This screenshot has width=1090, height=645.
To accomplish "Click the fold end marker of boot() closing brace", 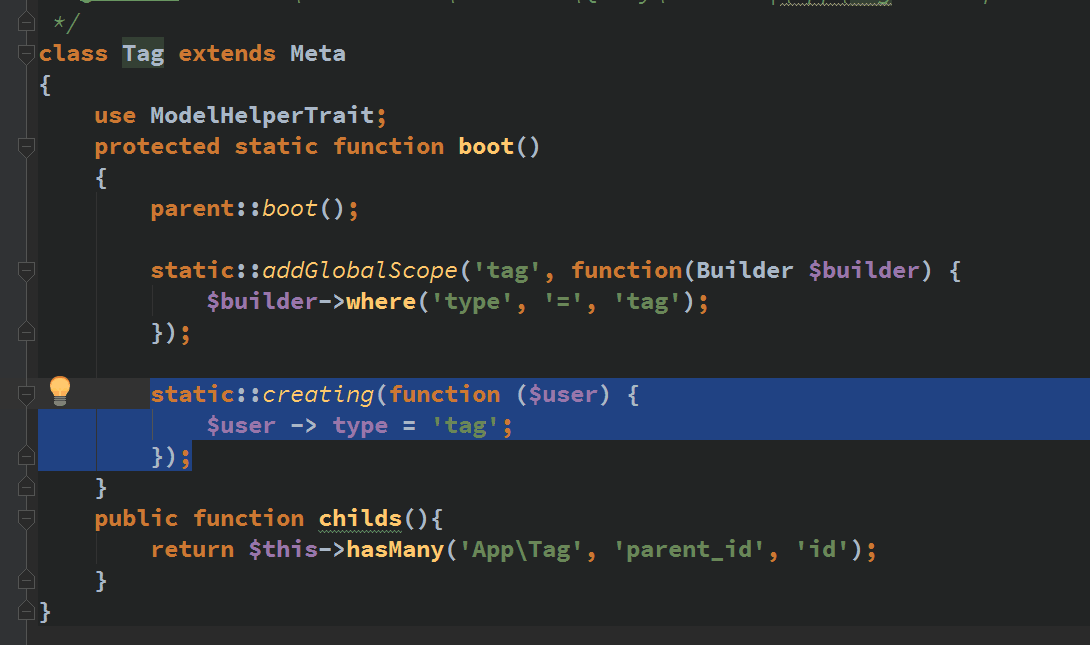I will (x=27, y=487).
